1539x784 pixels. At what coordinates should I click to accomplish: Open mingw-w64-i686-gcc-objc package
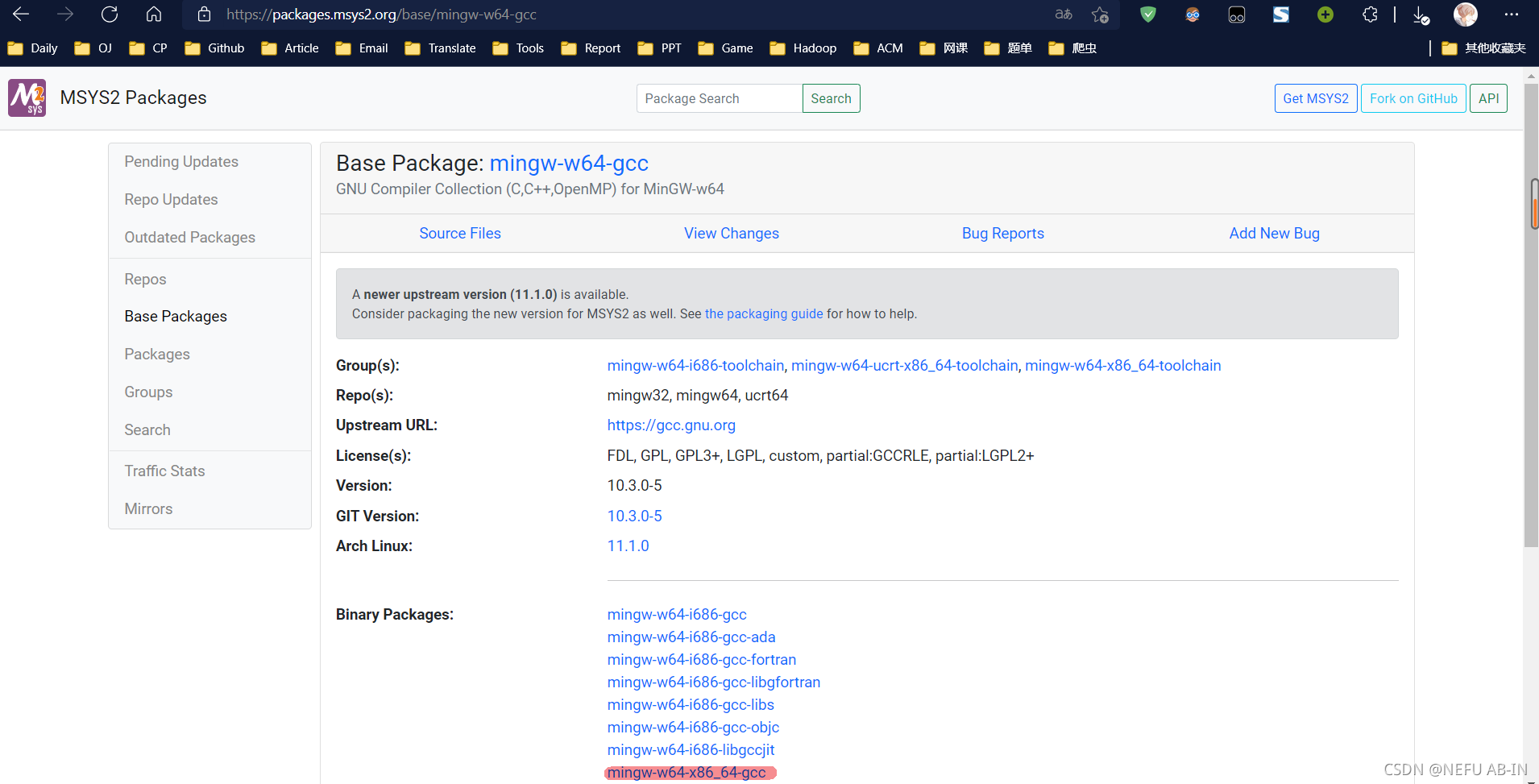coord(693,728)
